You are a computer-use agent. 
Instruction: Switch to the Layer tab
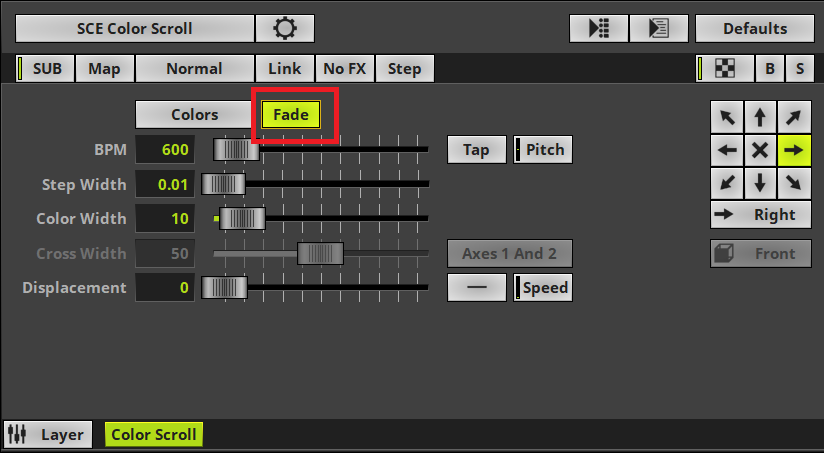click(x=48, y=435)
